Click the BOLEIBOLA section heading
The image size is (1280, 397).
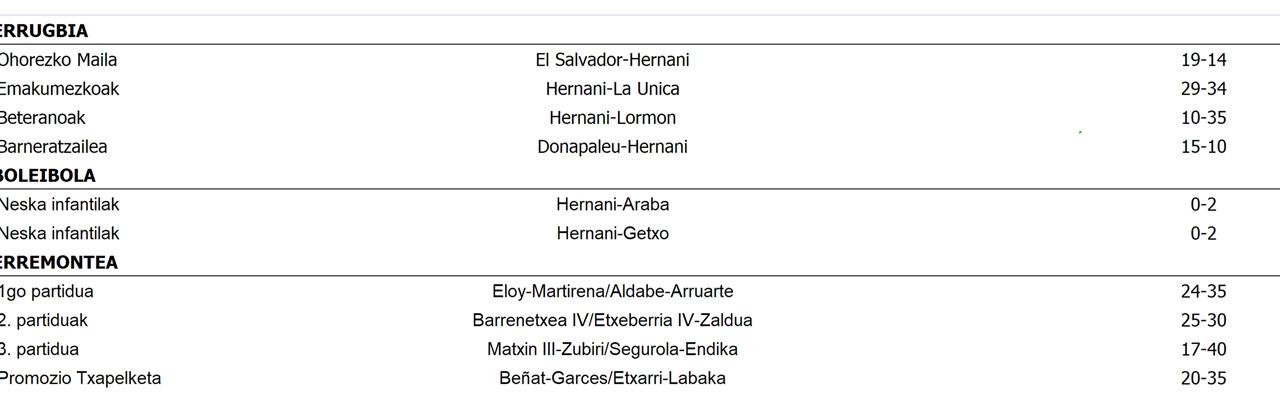coord(47,176)
